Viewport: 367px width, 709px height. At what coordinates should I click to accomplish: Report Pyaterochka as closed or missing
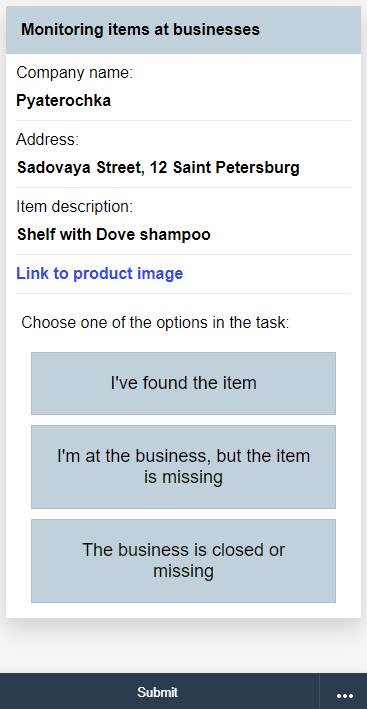183,560
